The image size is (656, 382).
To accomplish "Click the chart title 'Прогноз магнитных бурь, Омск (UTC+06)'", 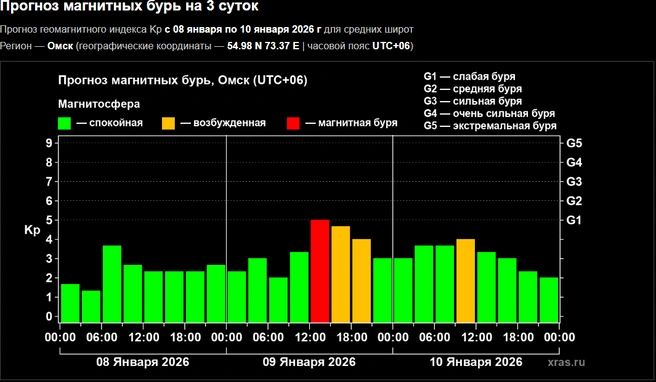I will (x=183, y=80).
